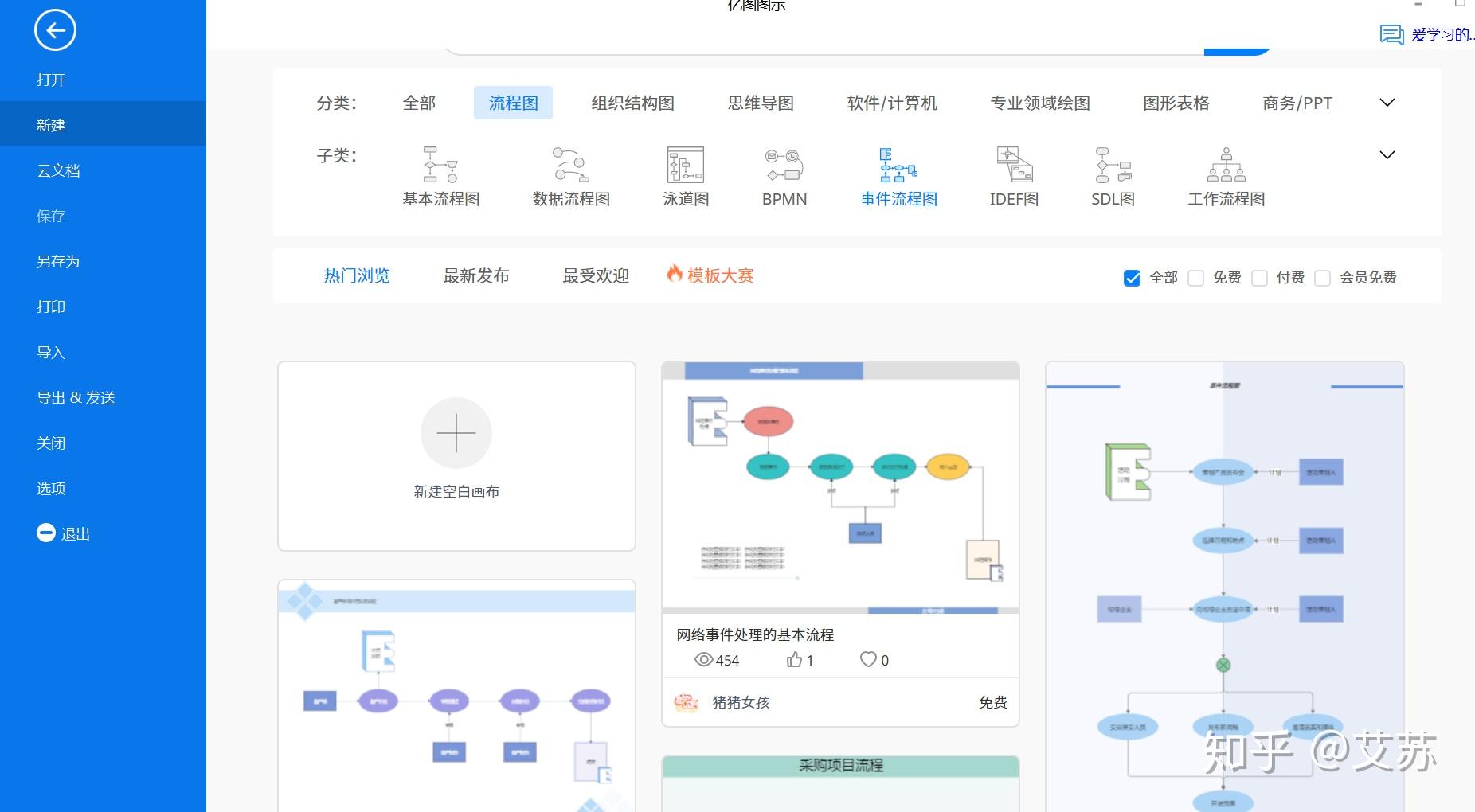Screen dimensions: 1475x812
Task: Choose the 工作流程图 workflow diagram icon
Action: [x=1226, y=165]
